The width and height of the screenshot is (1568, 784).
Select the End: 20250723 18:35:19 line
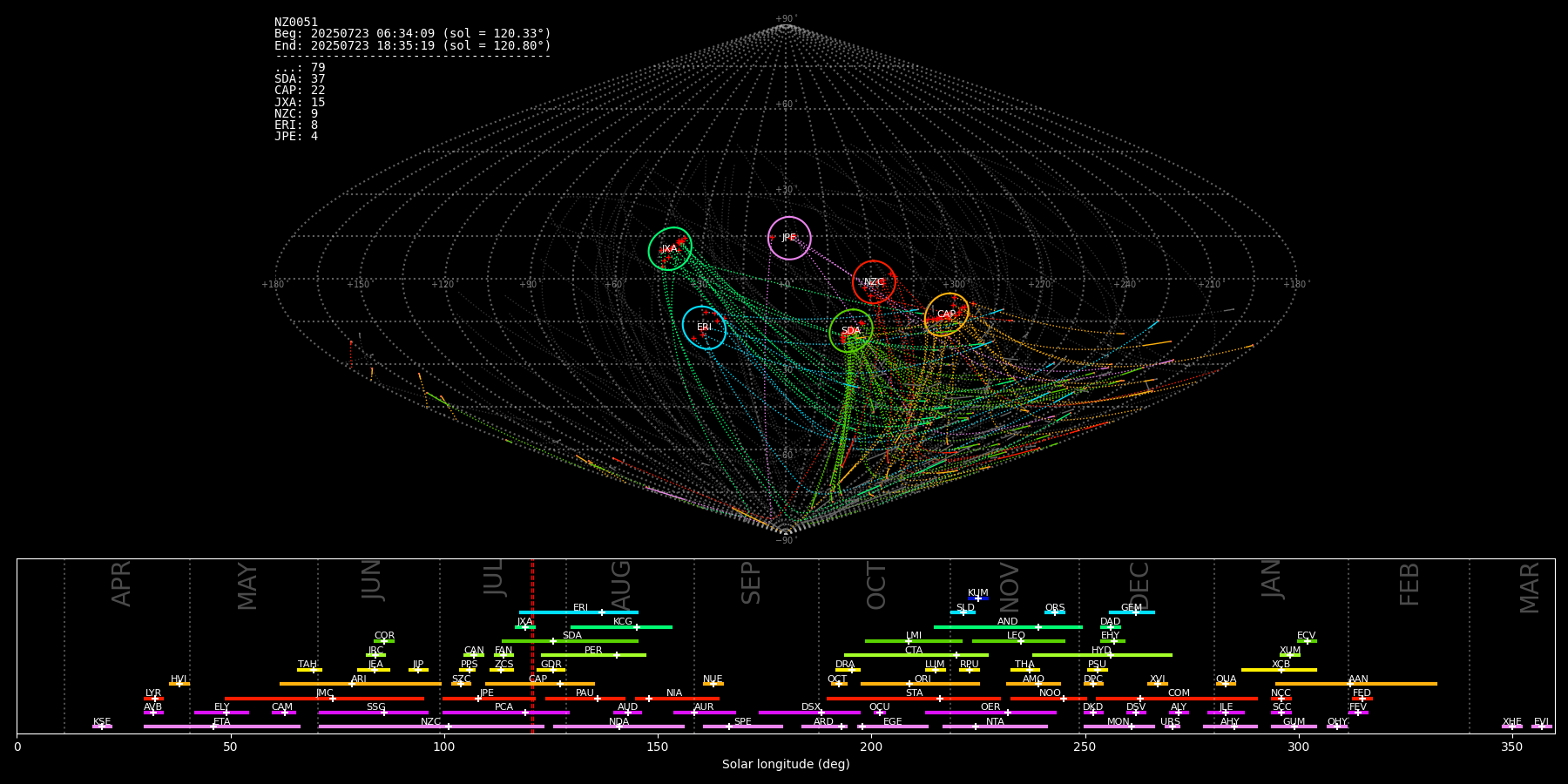(413, 45)
